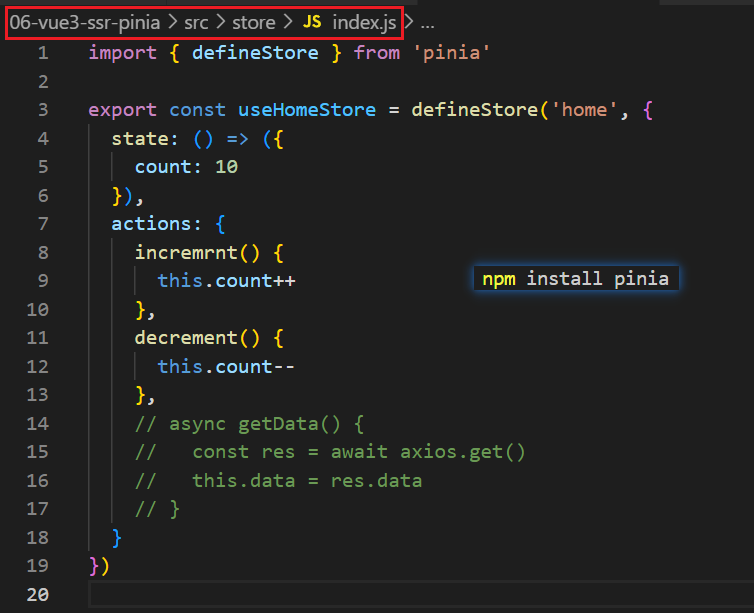Click the index.js breadcrumb file name

364,23
